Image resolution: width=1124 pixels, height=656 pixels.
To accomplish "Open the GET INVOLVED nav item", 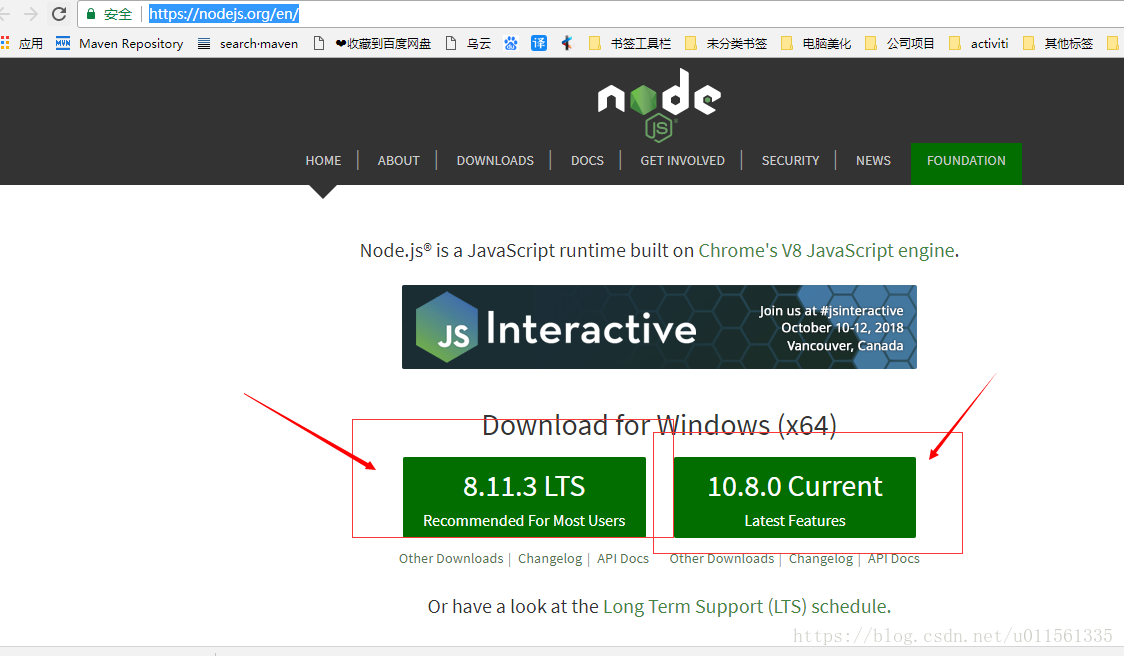I will coord(682,161).
